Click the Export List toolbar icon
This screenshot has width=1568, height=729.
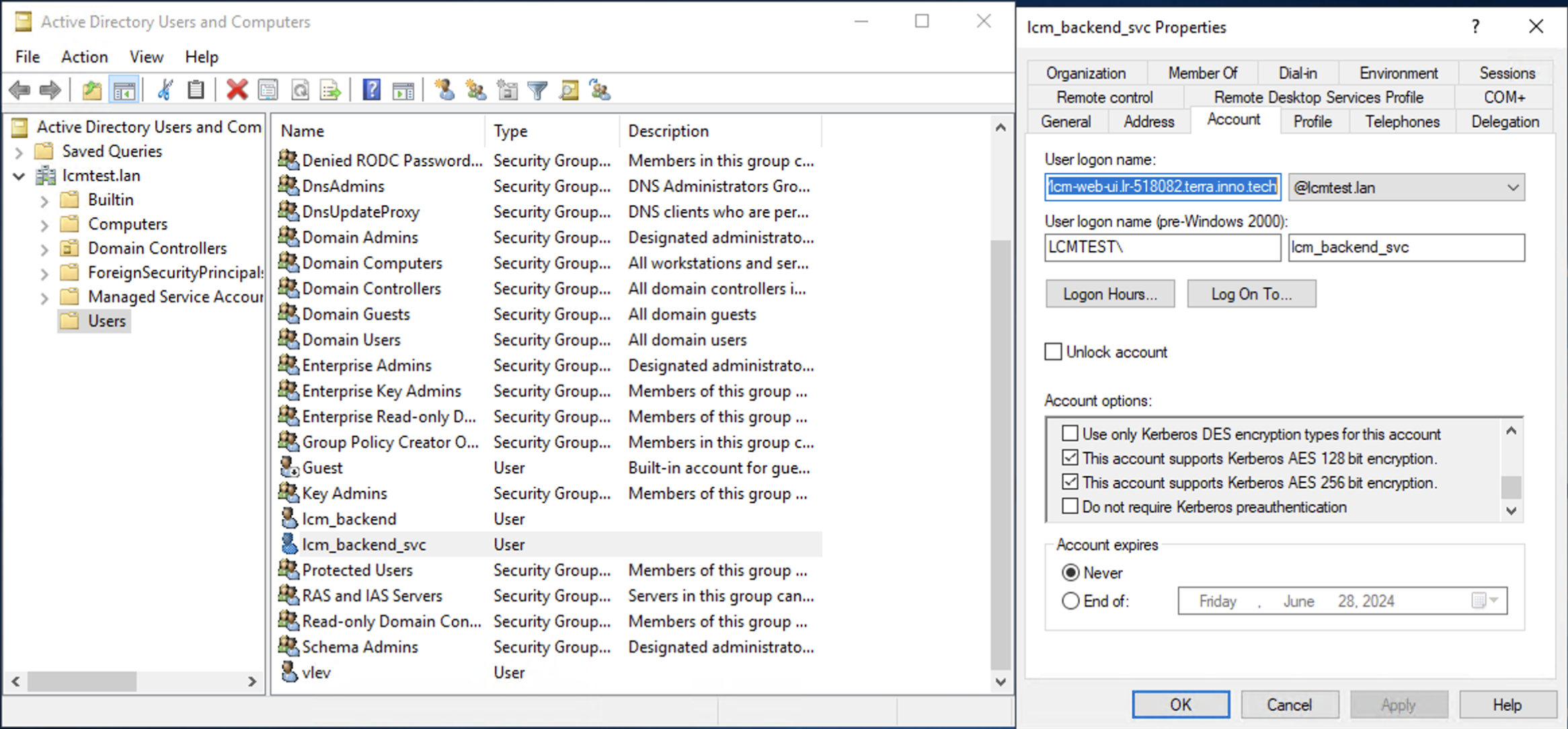[331, 90]
